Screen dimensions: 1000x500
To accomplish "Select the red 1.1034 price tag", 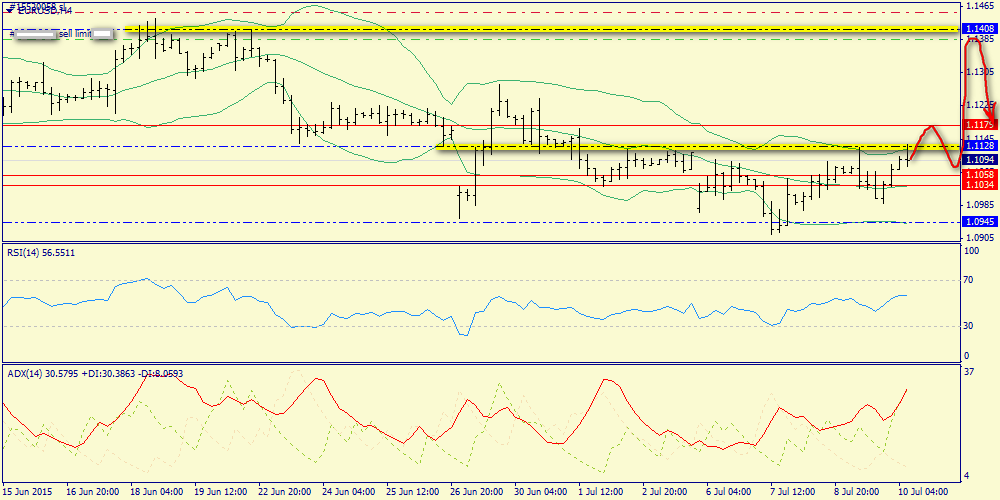I will point(977,185).
